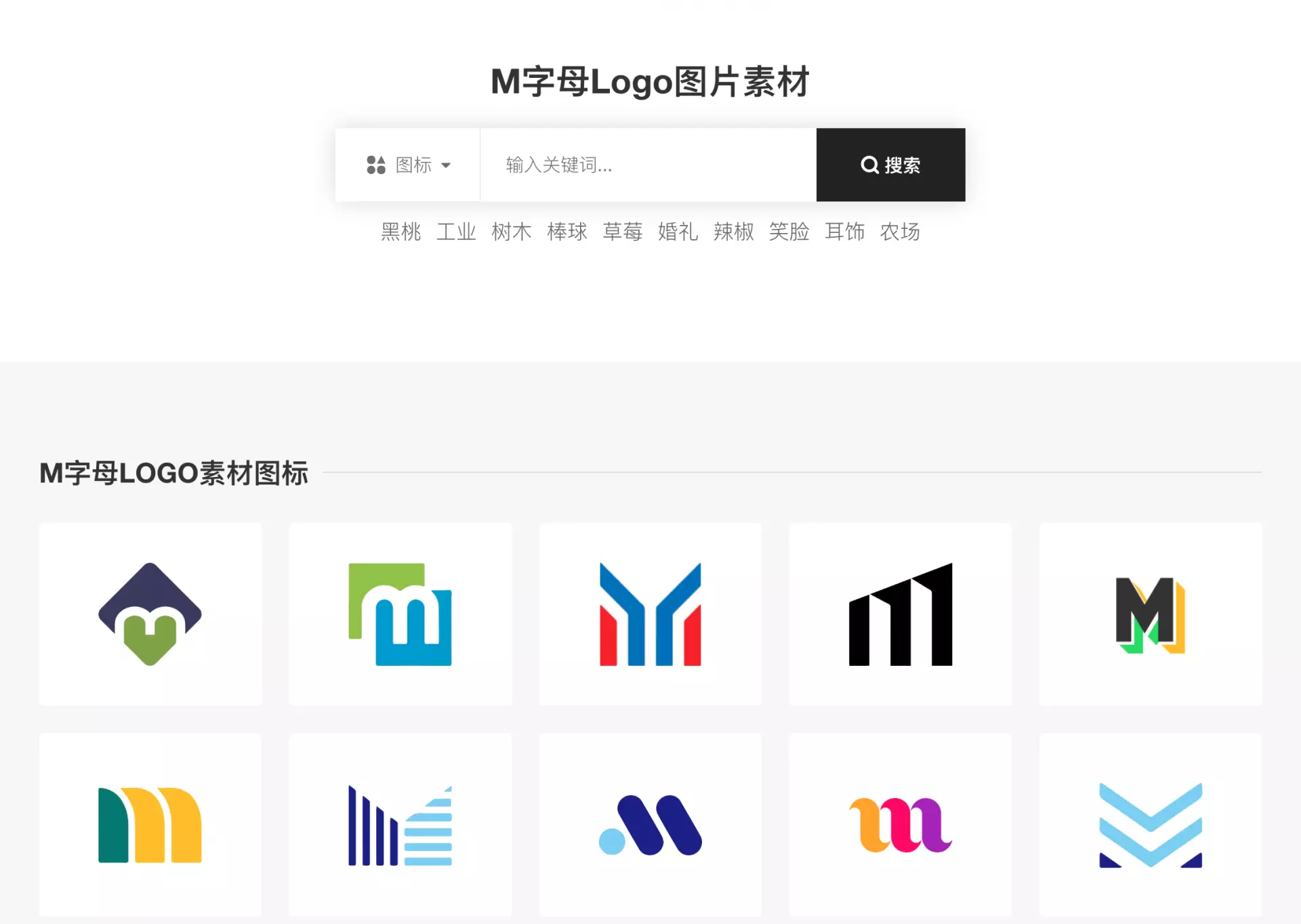
Task: Click the four-shapes icon beside 图标
Action: 376,165
